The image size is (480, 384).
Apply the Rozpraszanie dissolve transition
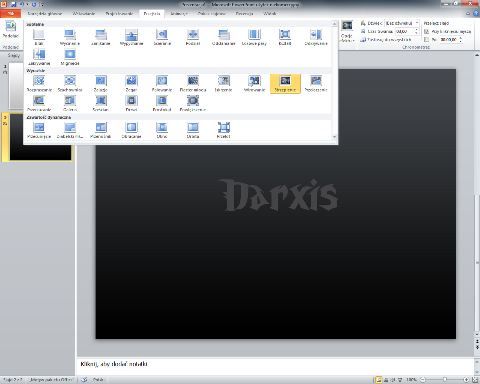pyautogui.click(x=39, y=83)
